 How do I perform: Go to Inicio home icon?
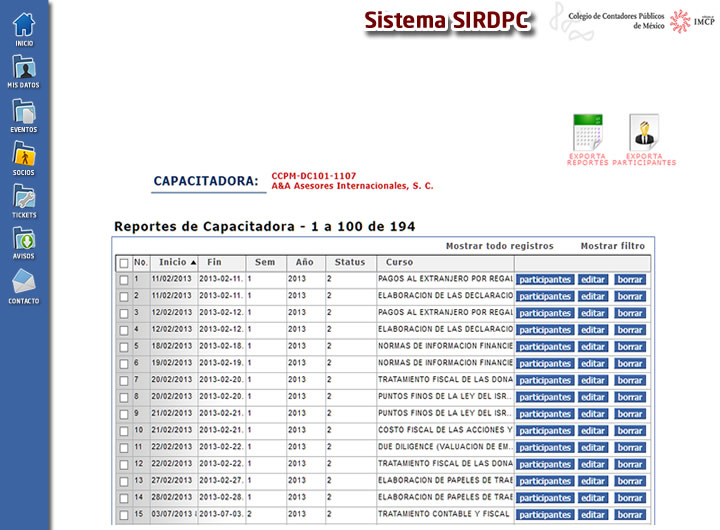tap(24, 26)
